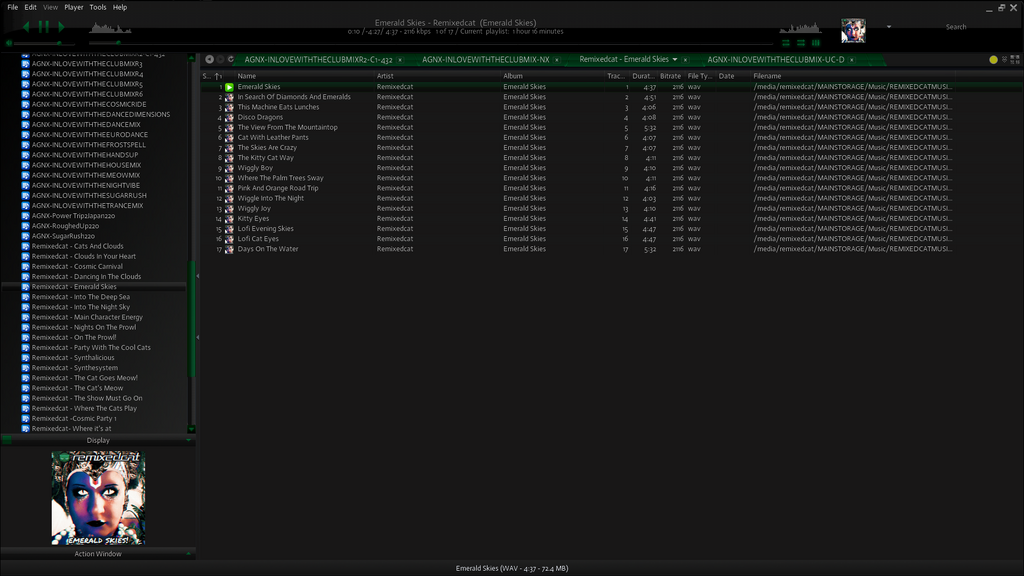Select track Lofi Cat Eyes
This screenshot has width=1024, height=576.
coord(258,239)
